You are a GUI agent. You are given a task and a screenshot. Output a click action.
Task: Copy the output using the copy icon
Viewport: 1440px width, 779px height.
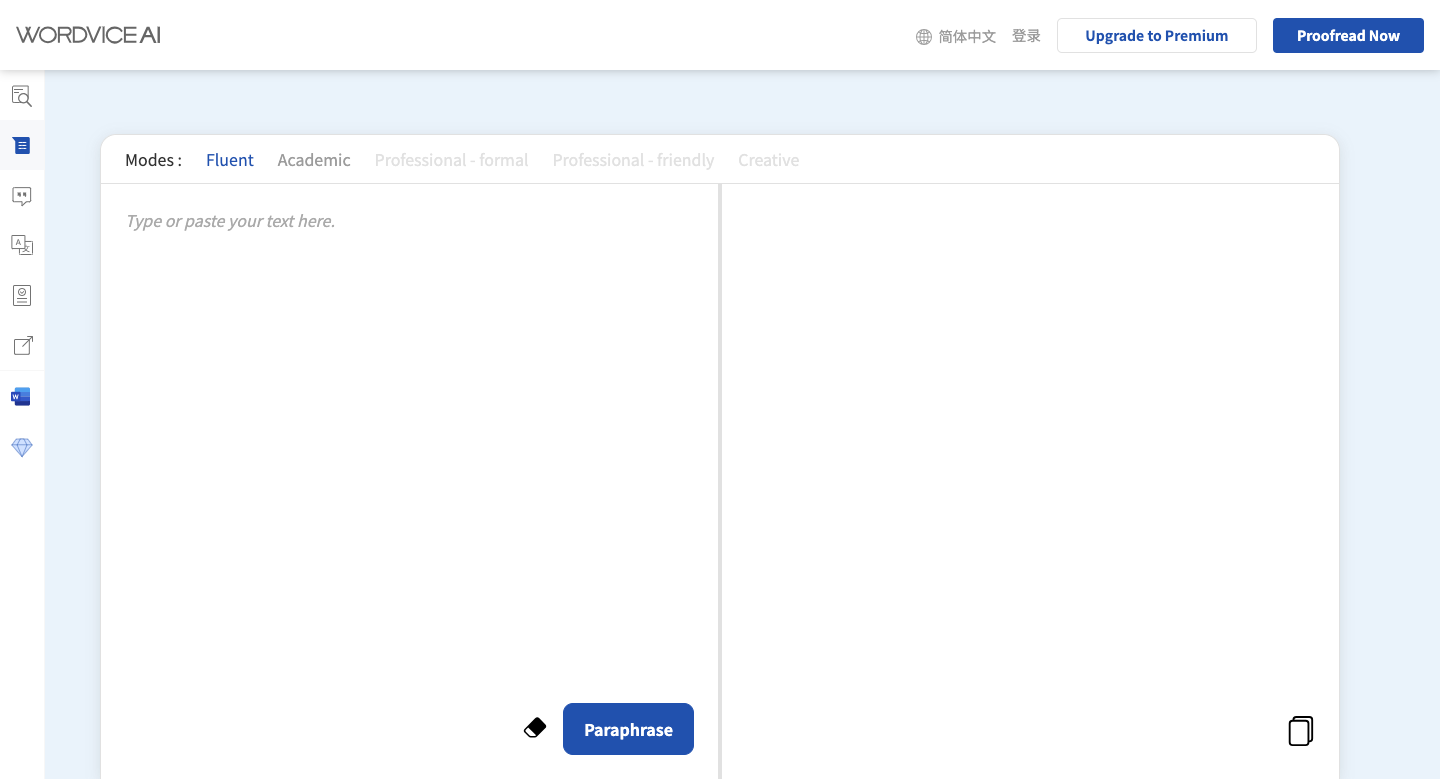click(1300, 731)
